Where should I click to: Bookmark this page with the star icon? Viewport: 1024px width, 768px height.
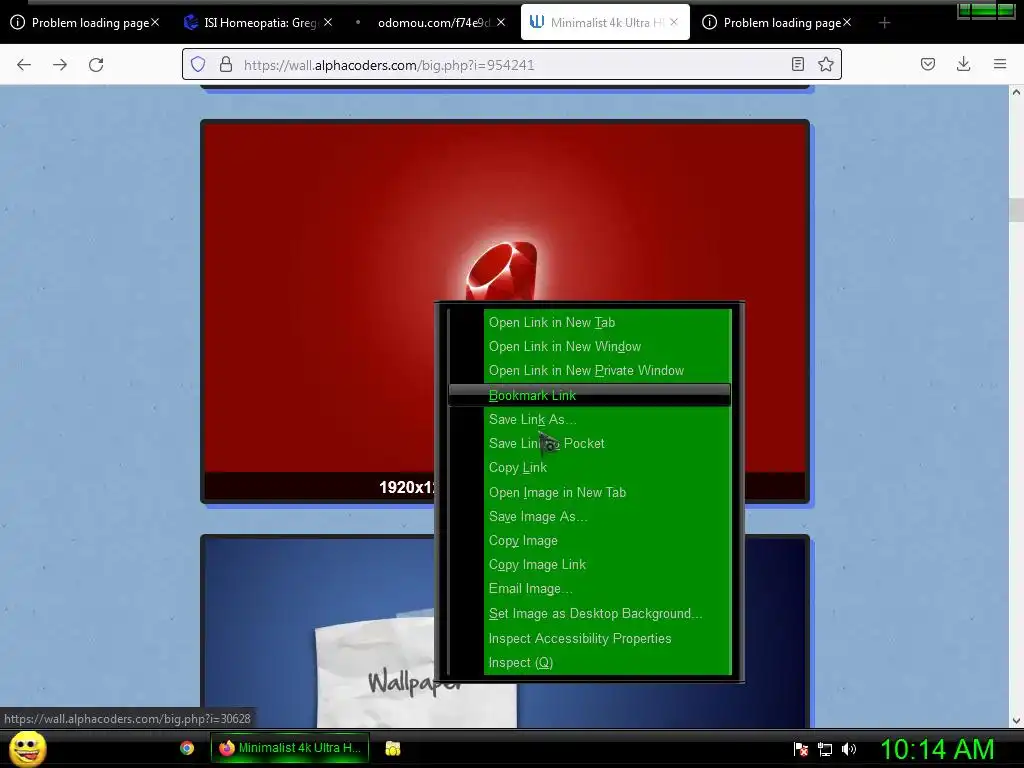825,64
